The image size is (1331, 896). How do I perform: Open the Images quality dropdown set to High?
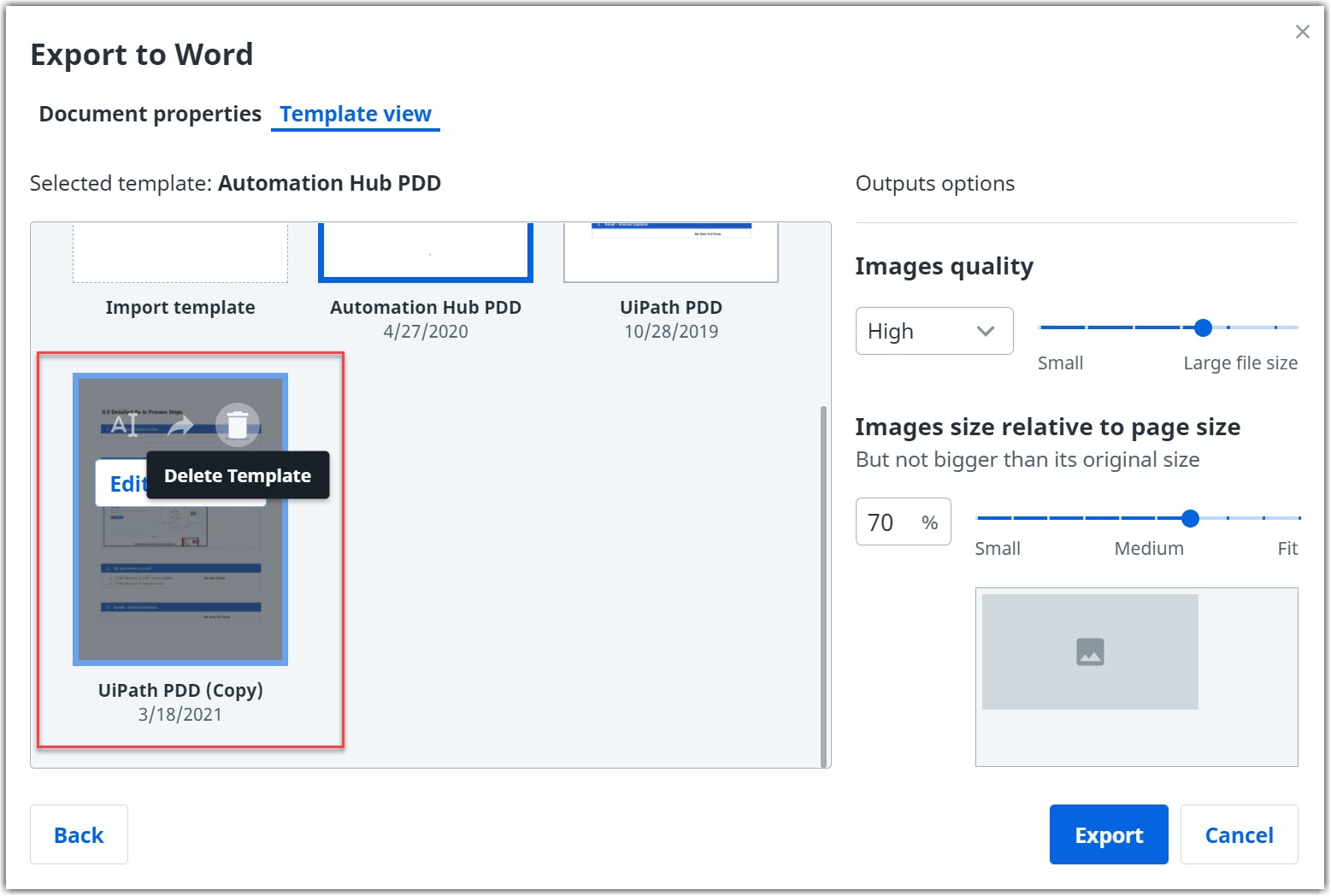pyautogui.click(x=934, y=331)
